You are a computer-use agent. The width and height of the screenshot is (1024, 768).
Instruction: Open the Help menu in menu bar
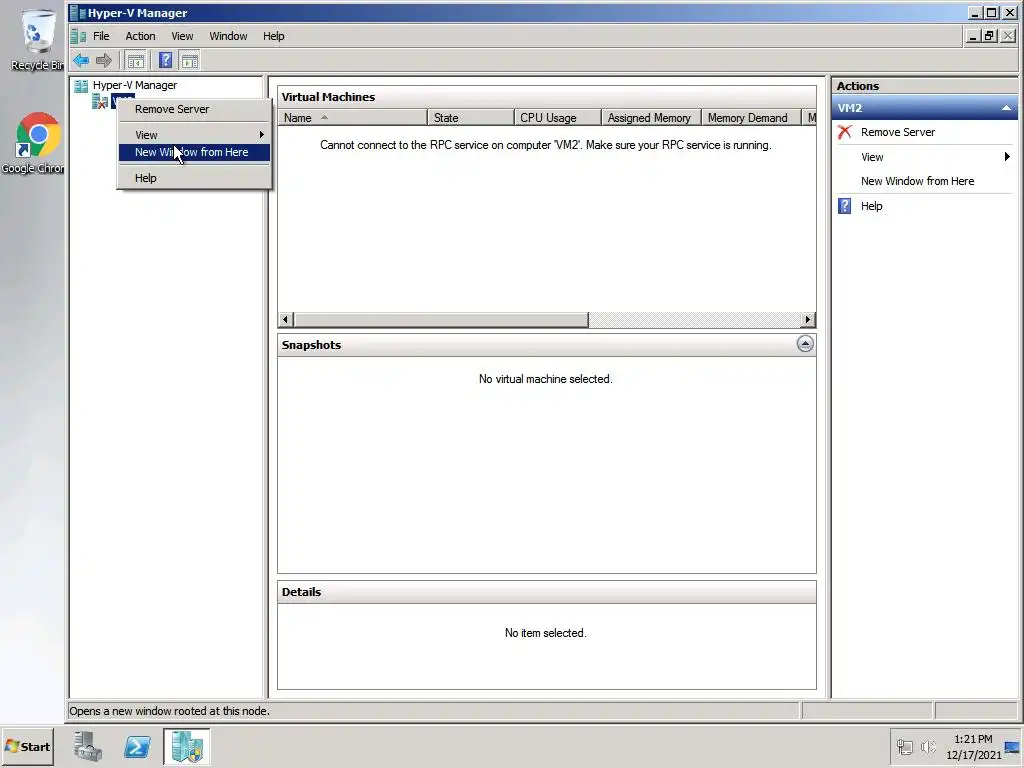(x=274, y=36)
